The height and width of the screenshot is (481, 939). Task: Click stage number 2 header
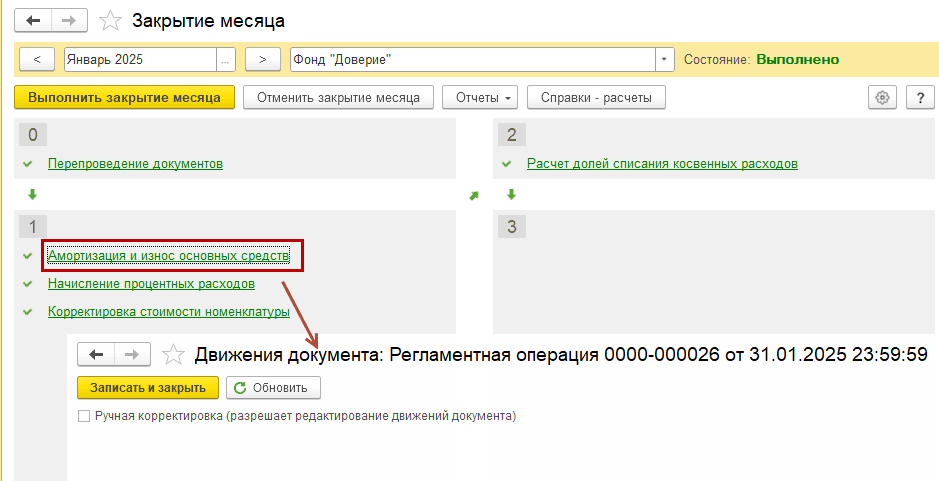(511, 135)
